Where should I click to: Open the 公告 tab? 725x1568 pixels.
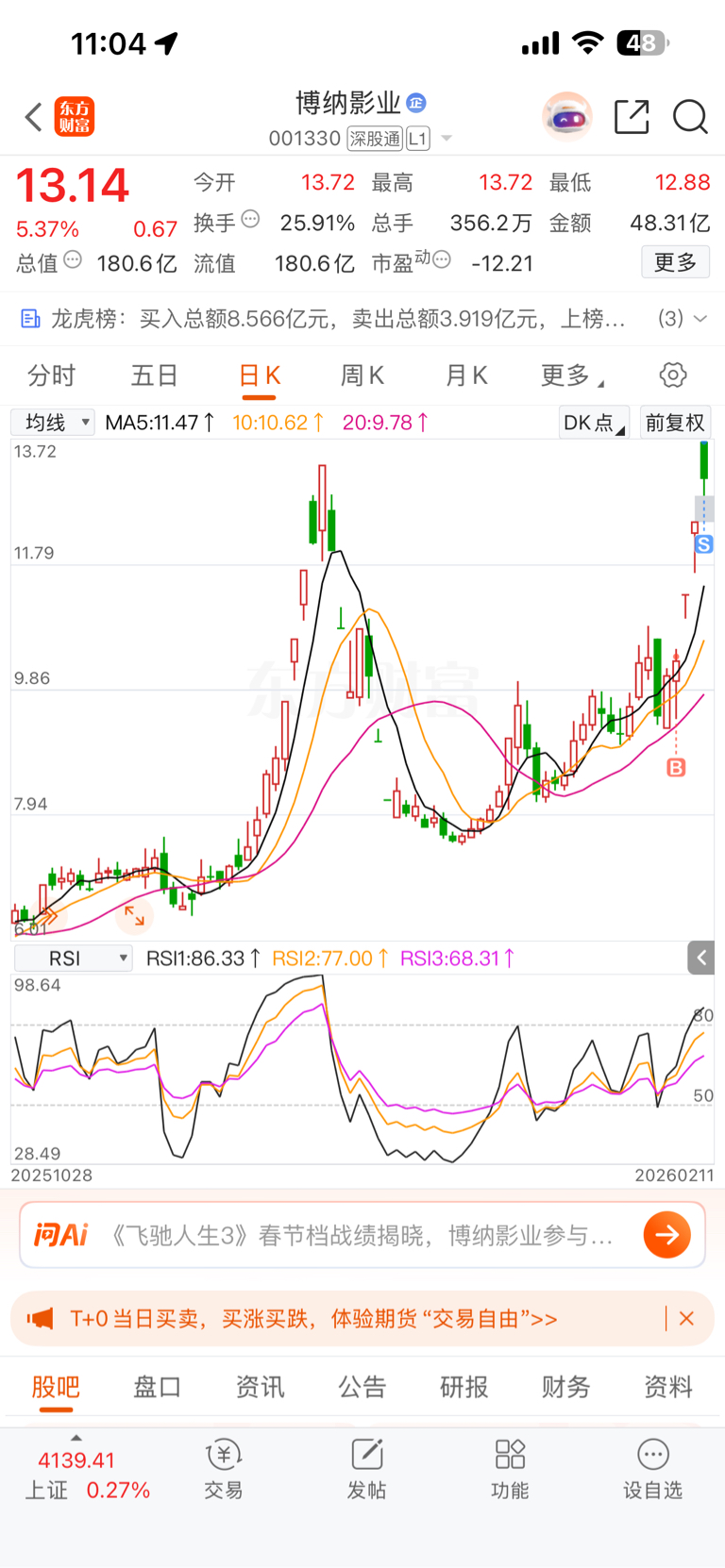(x=362, y=1387)
